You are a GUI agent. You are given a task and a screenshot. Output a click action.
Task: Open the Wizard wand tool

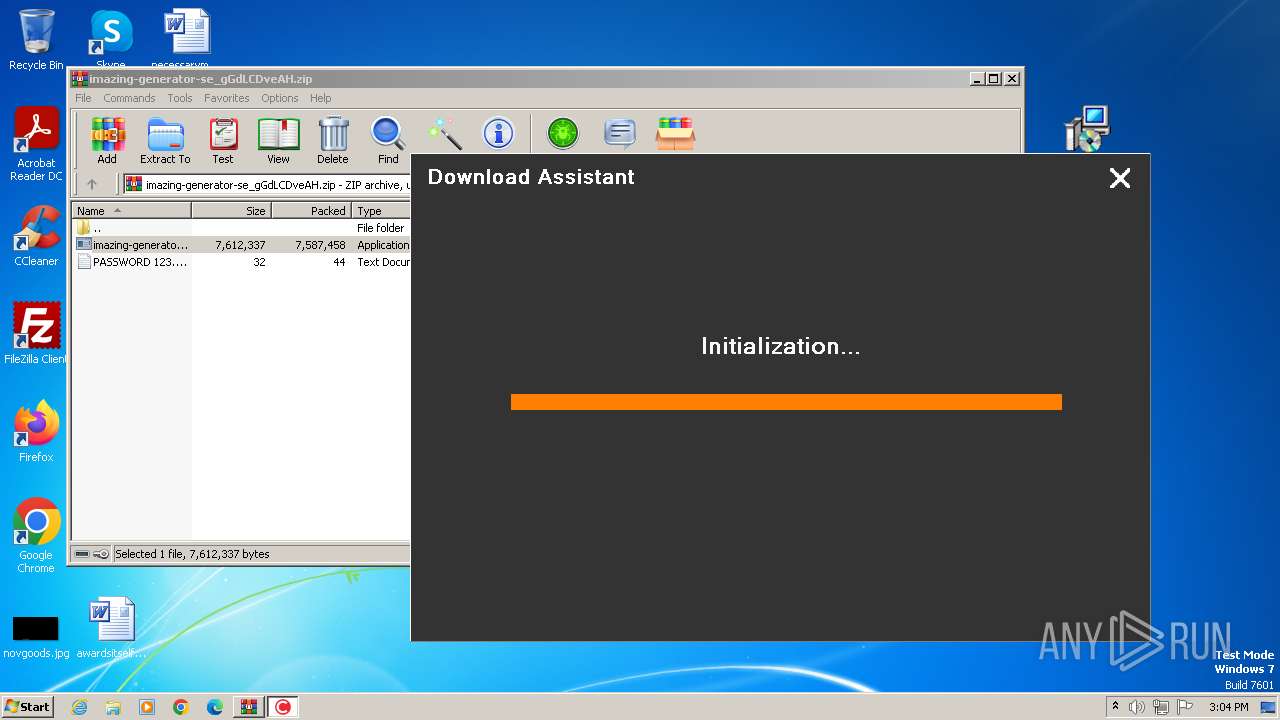click(x=444, y=133)
